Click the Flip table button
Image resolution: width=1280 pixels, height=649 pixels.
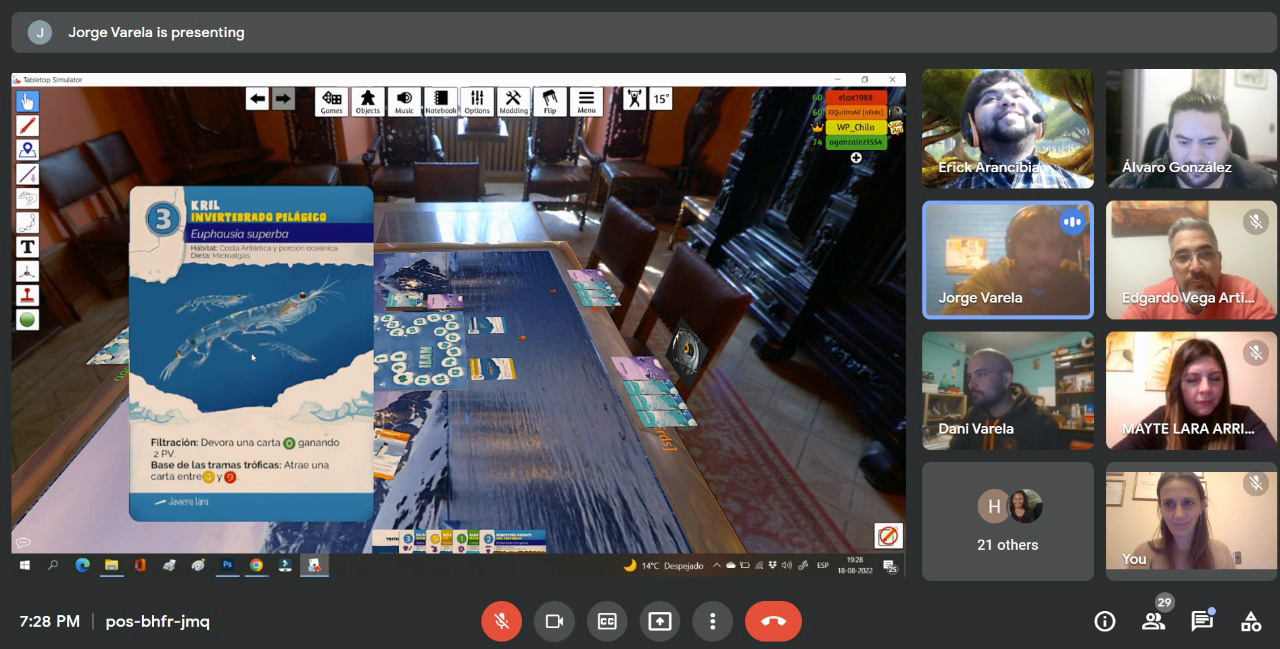549,102
